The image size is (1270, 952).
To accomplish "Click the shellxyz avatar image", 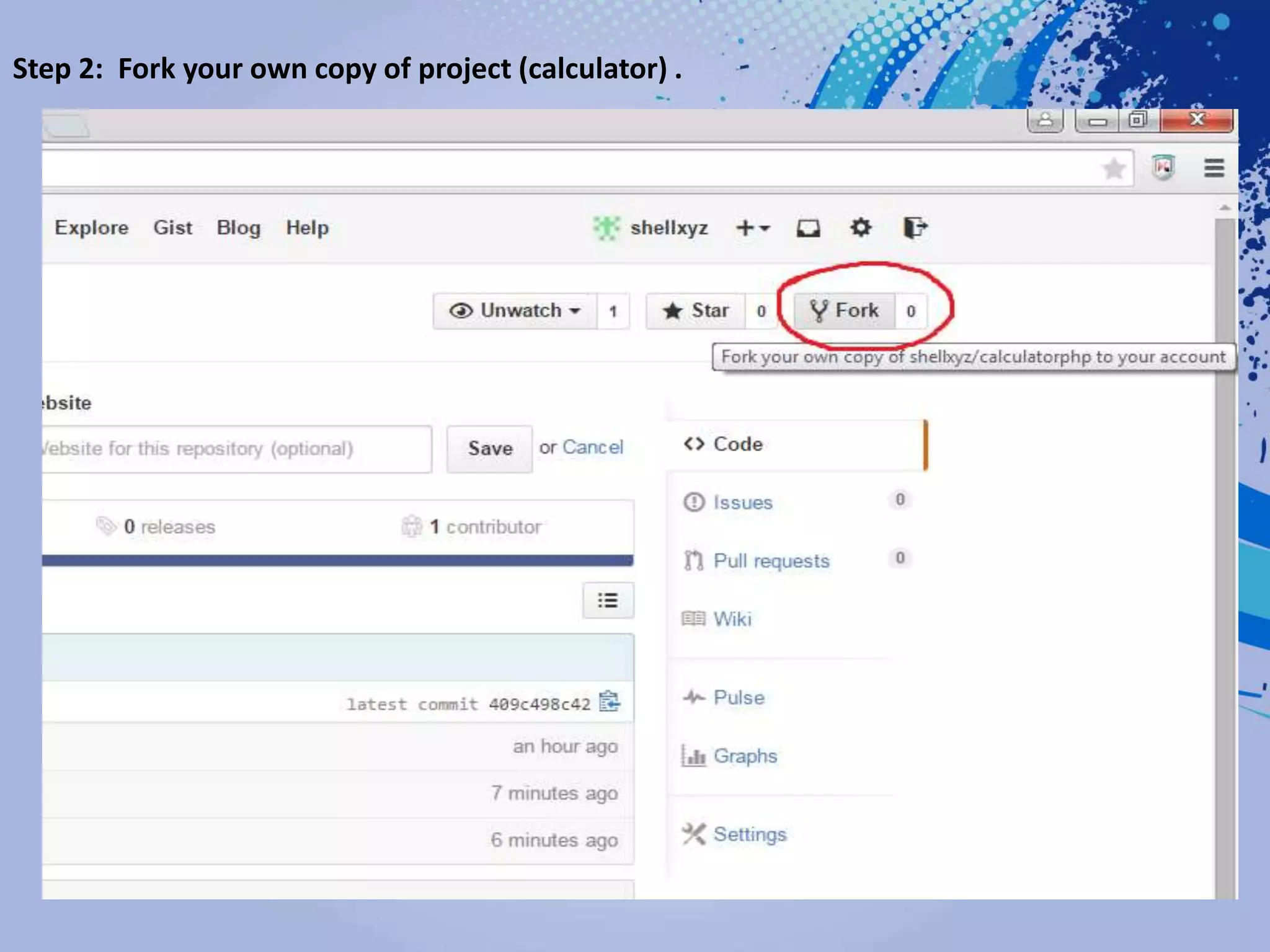I will pyautogui.click(x=606, y=228).
